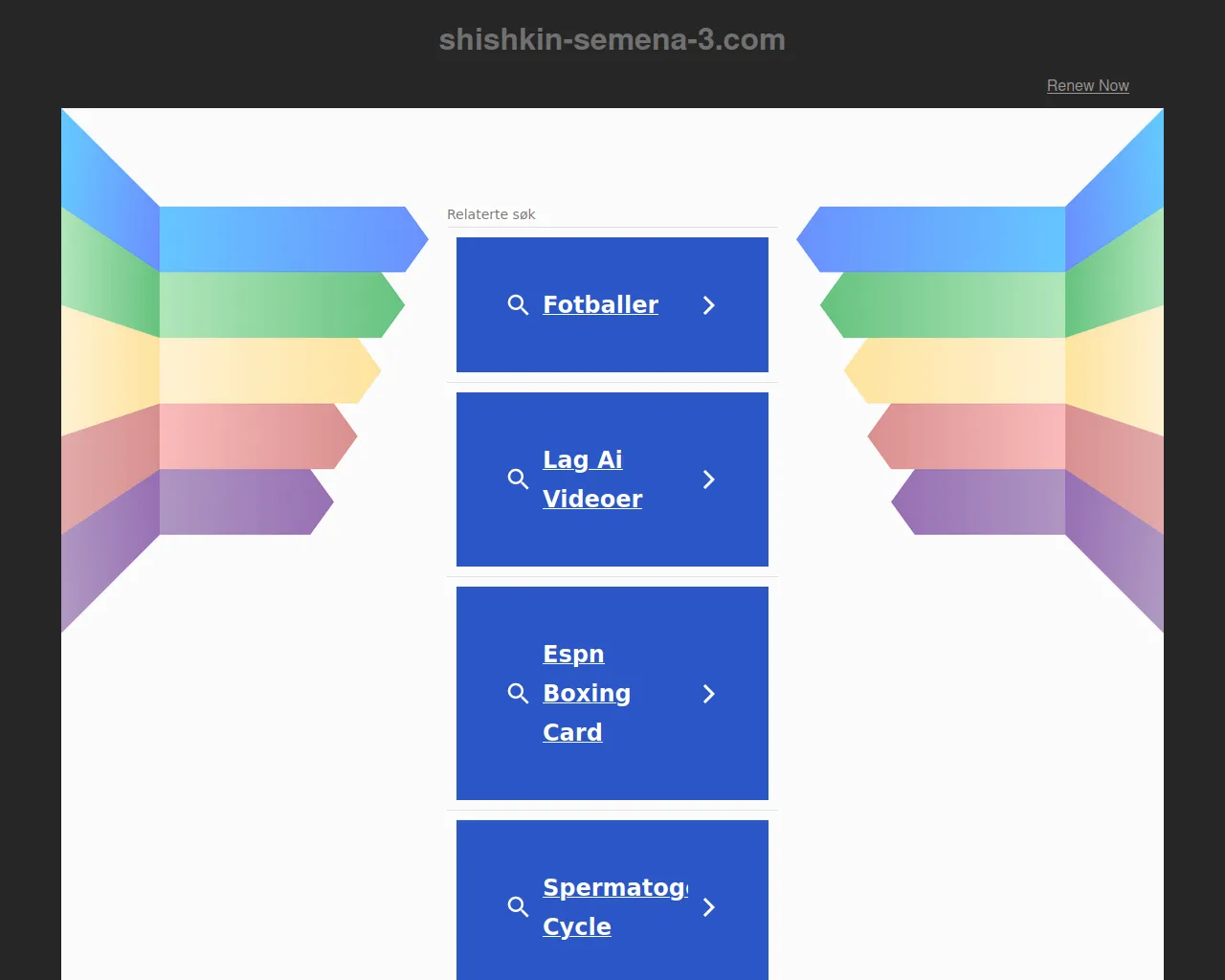Click the search icon beside Fotballer
This screenshot has width=1225, height=980.
pyautogui.click(x=518, y=305)
